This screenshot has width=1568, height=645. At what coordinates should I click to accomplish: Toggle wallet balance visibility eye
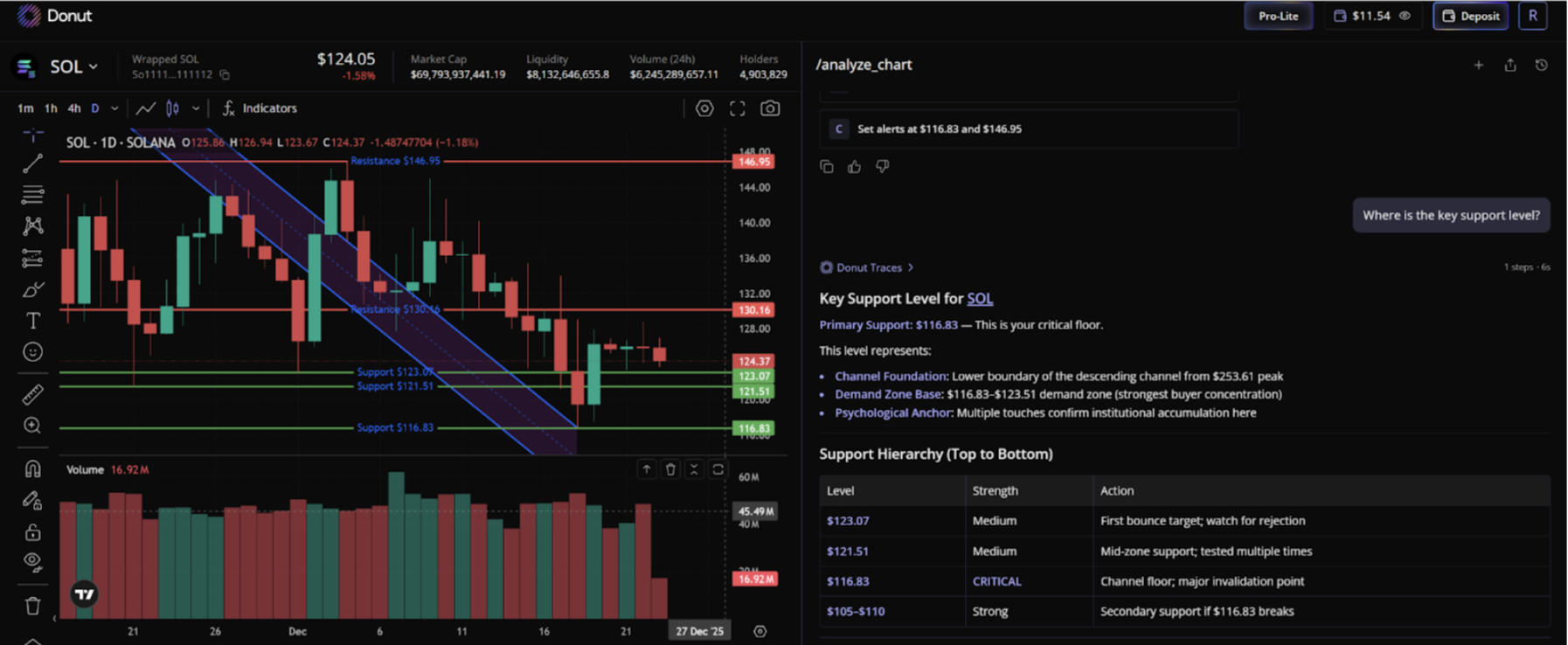point(1405,16)
